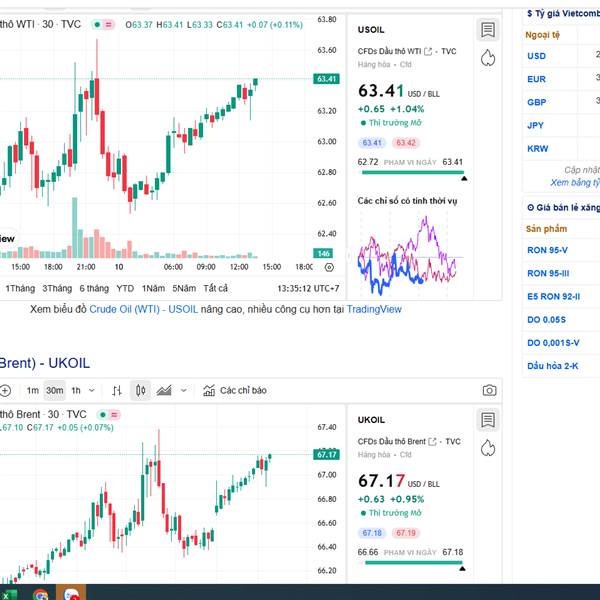Screen dimensions: 600x600
Task: Select 1m interval on Brent chart
Action: tap(33, 391)
